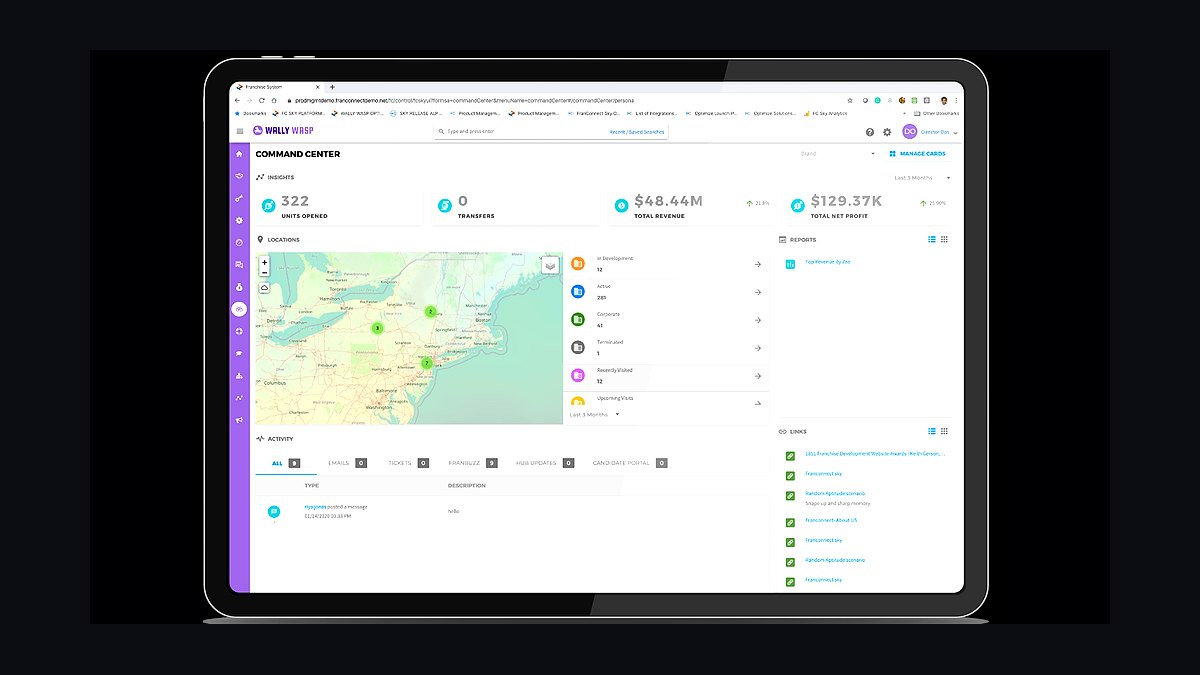Open a new browser tab
Image resolution: width=1200 pixels, height=675 pixels.
coord(333,87)
